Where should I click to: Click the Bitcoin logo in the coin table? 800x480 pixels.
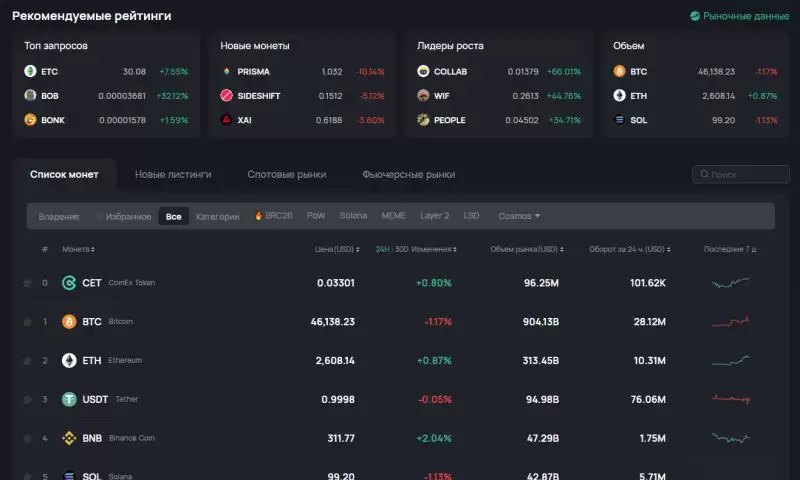[69, 322]
